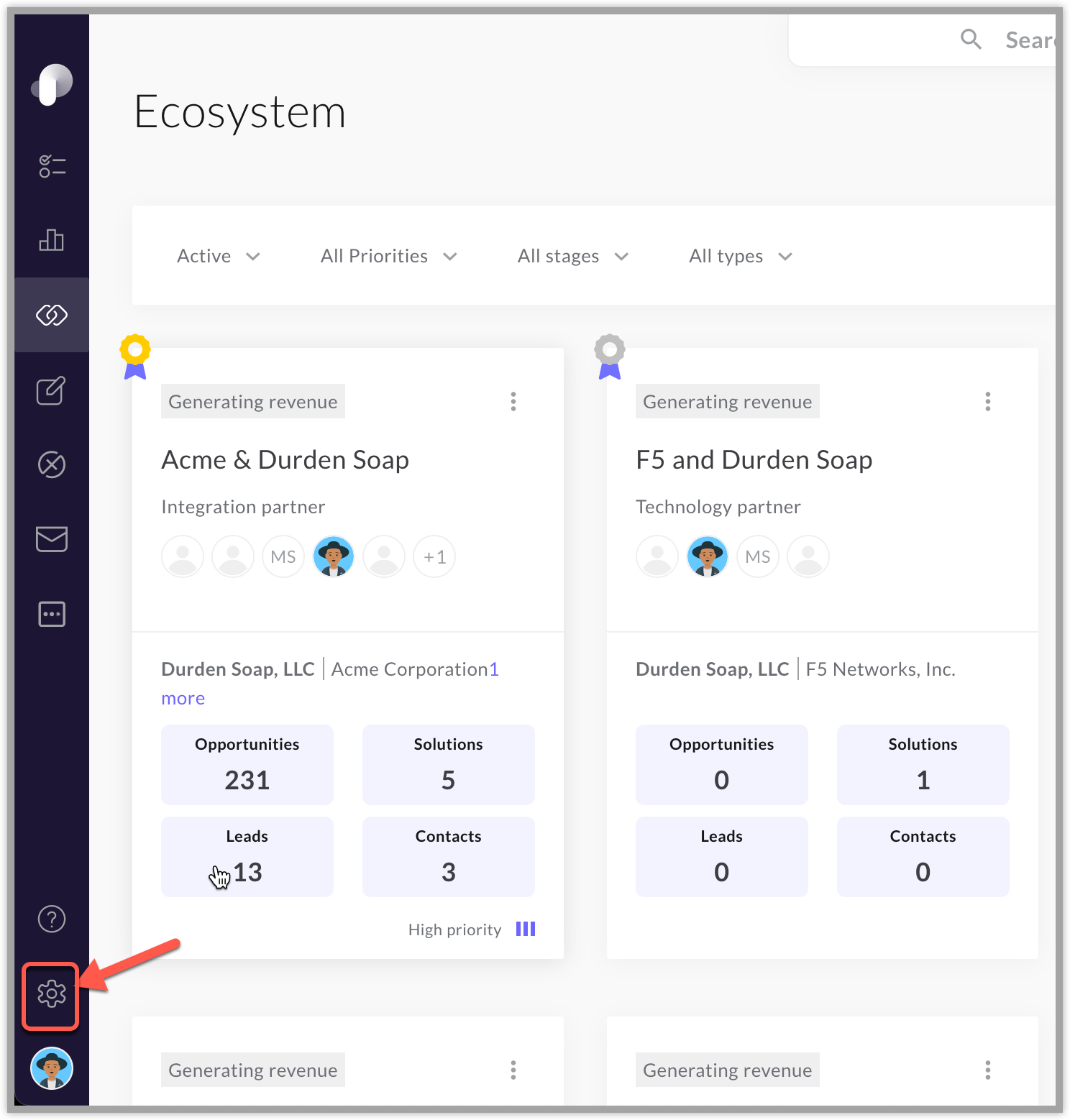Screen dimensions: 1070x1120
Task: Click the search magnifier icon
Action: point(971,40)
